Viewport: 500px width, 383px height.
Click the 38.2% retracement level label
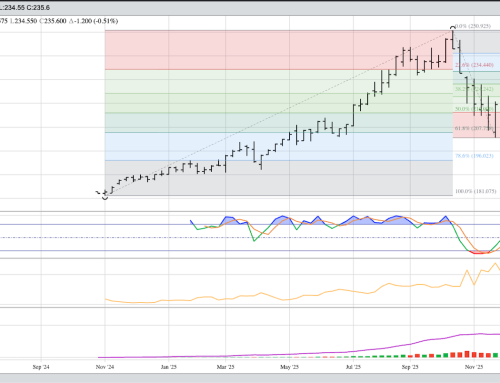tap(474, 89)
